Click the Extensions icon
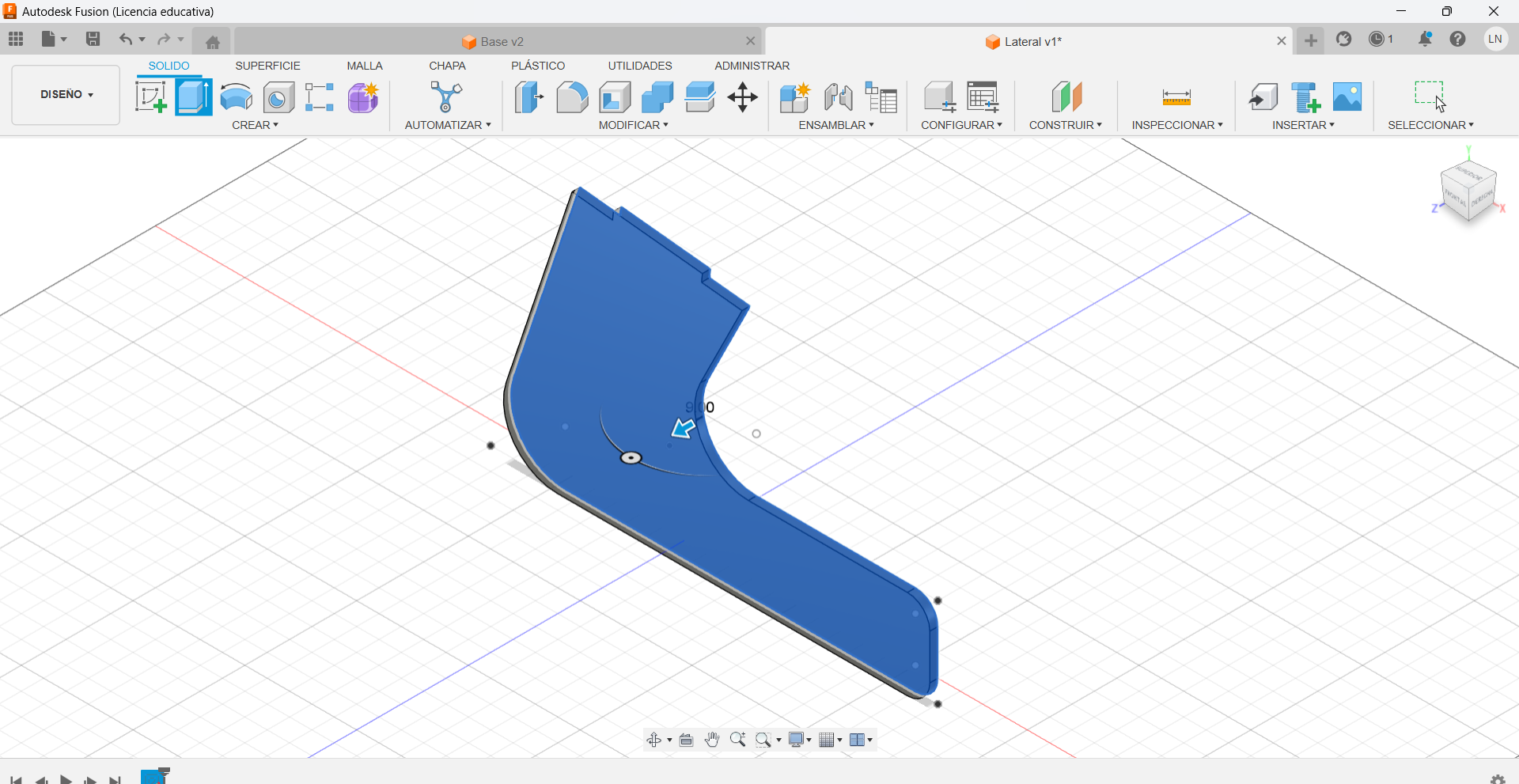Viewport: 1519px width, 784px height. [1343, 39]
